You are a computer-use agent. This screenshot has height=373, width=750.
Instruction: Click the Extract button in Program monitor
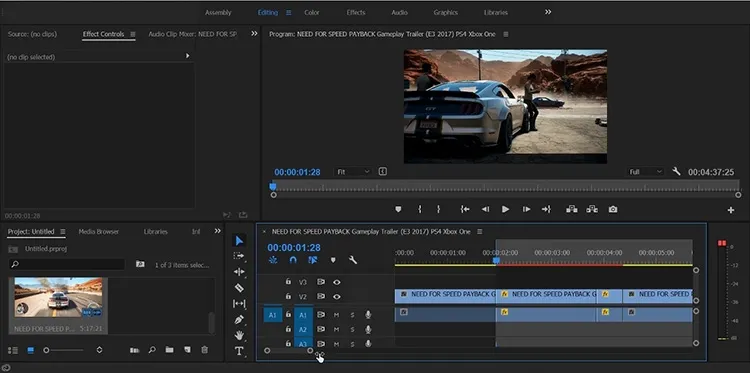click(x=592, y=209)
